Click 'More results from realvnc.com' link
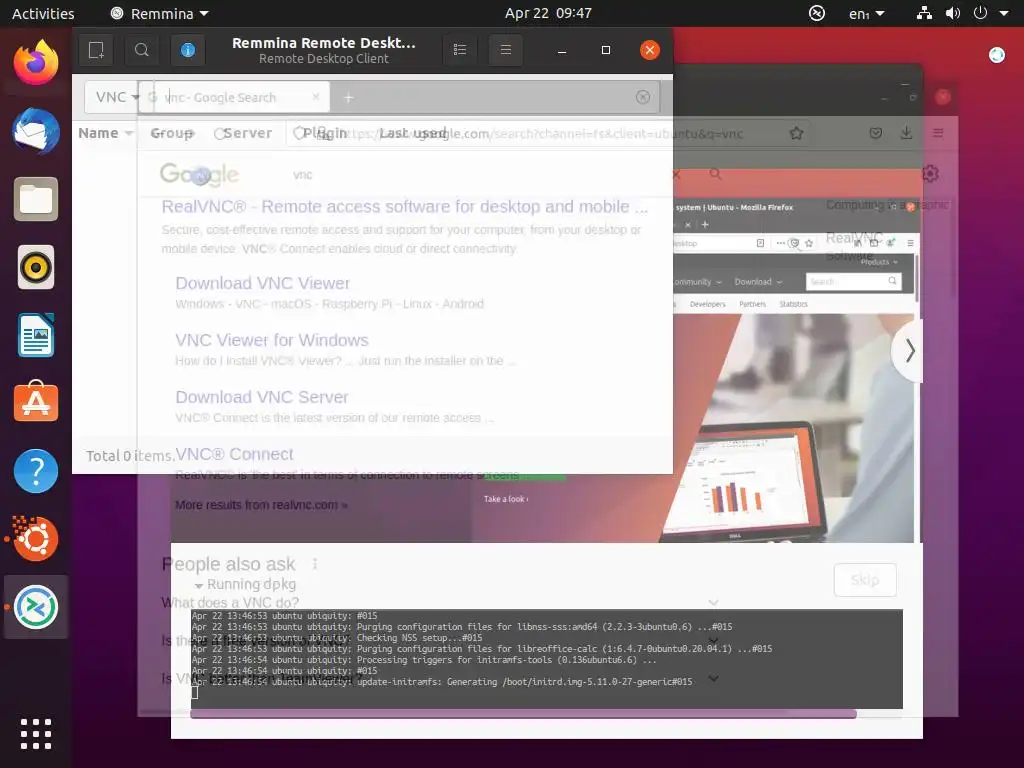This screenshot has height=768, width=1024. [261, 505]
